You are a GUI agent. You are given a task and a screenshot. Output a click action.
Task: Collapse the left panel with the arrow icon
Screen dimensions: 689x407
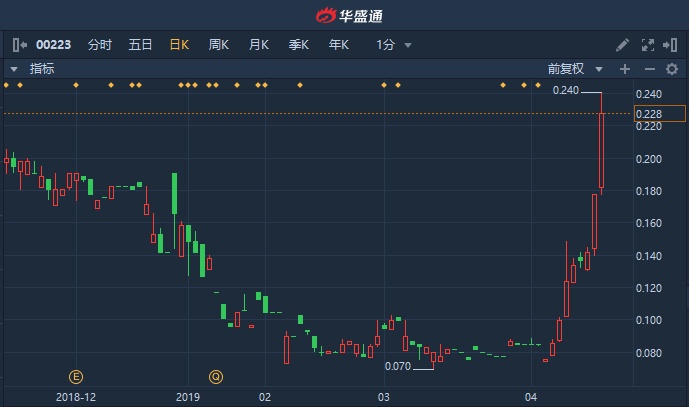(20, 45)
